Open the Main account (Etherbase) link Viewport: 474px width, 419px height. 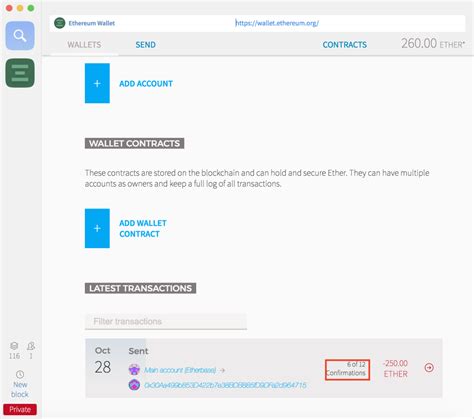tap(180, 370)
